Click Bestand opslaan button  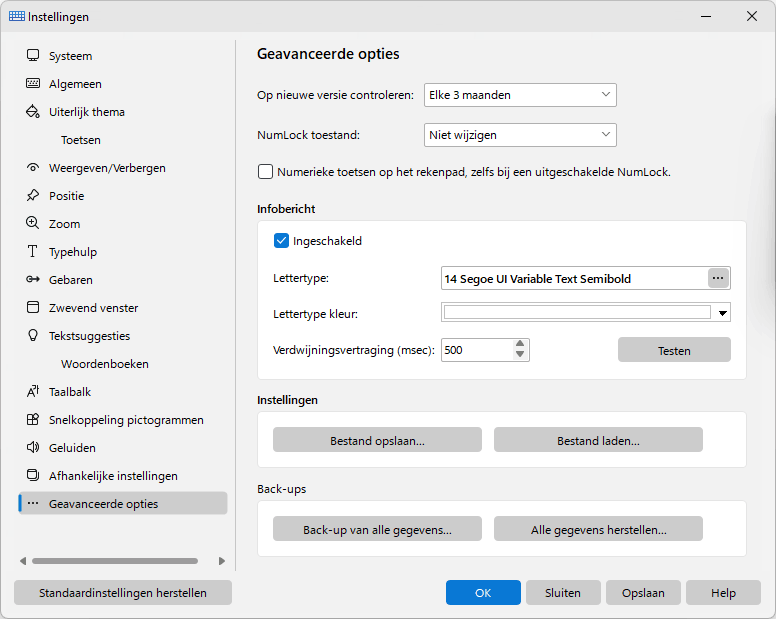377,440
